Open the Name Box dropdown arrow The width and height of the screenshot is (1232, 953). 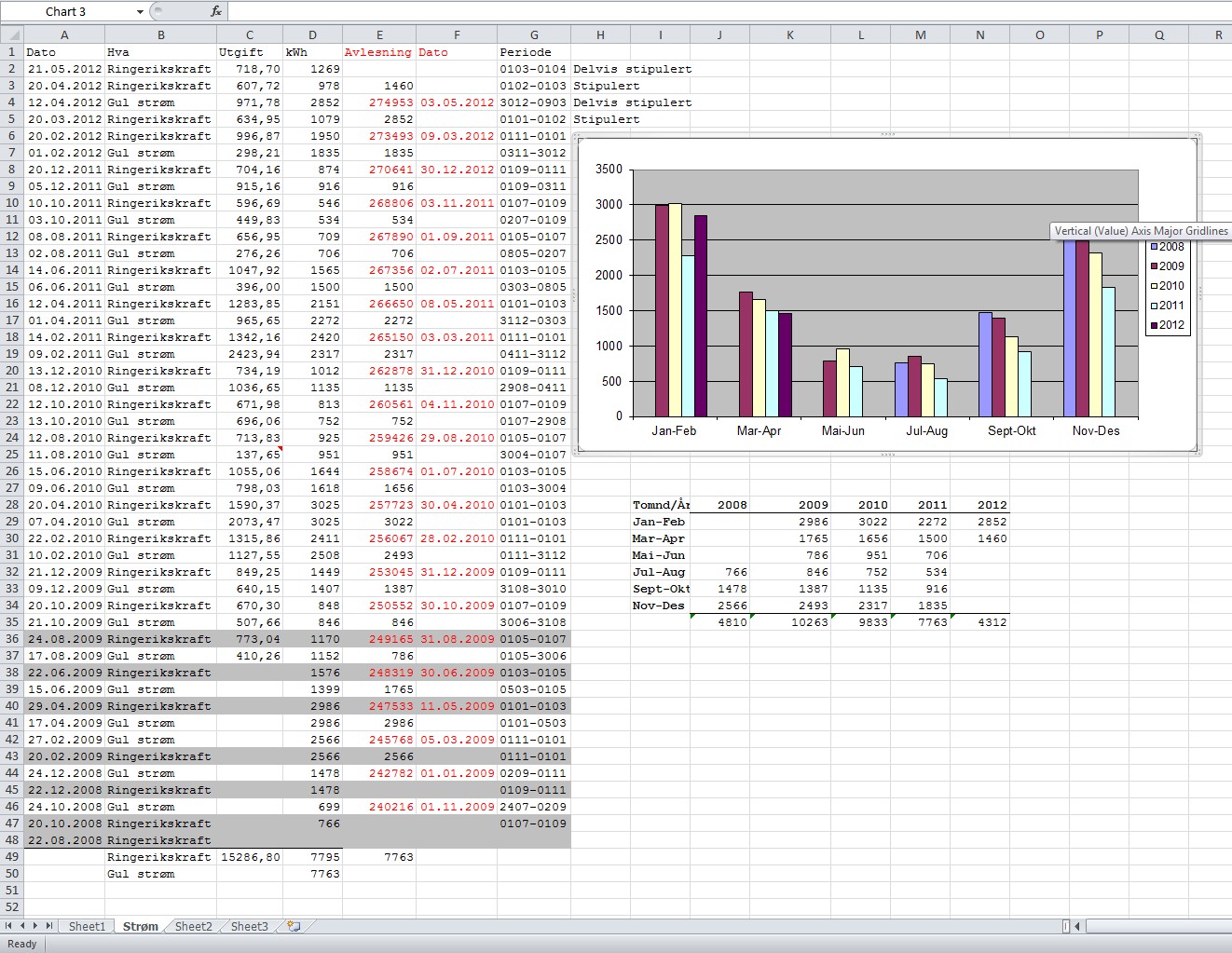point(140,11)
